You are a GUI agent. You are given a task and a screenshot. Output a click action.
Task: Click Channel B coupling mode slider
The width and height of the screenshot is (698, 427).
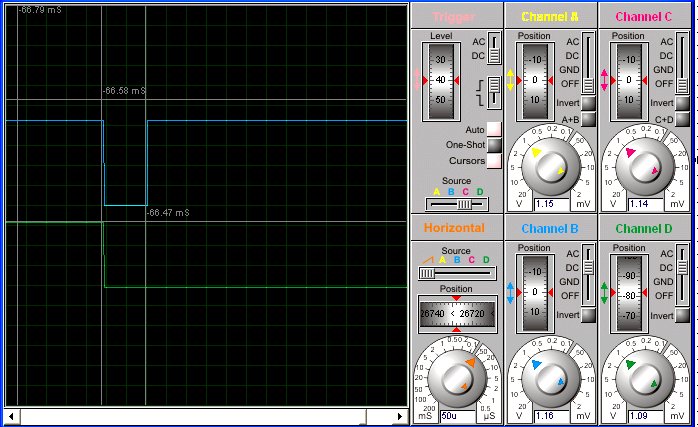click(x=588, y=275)
